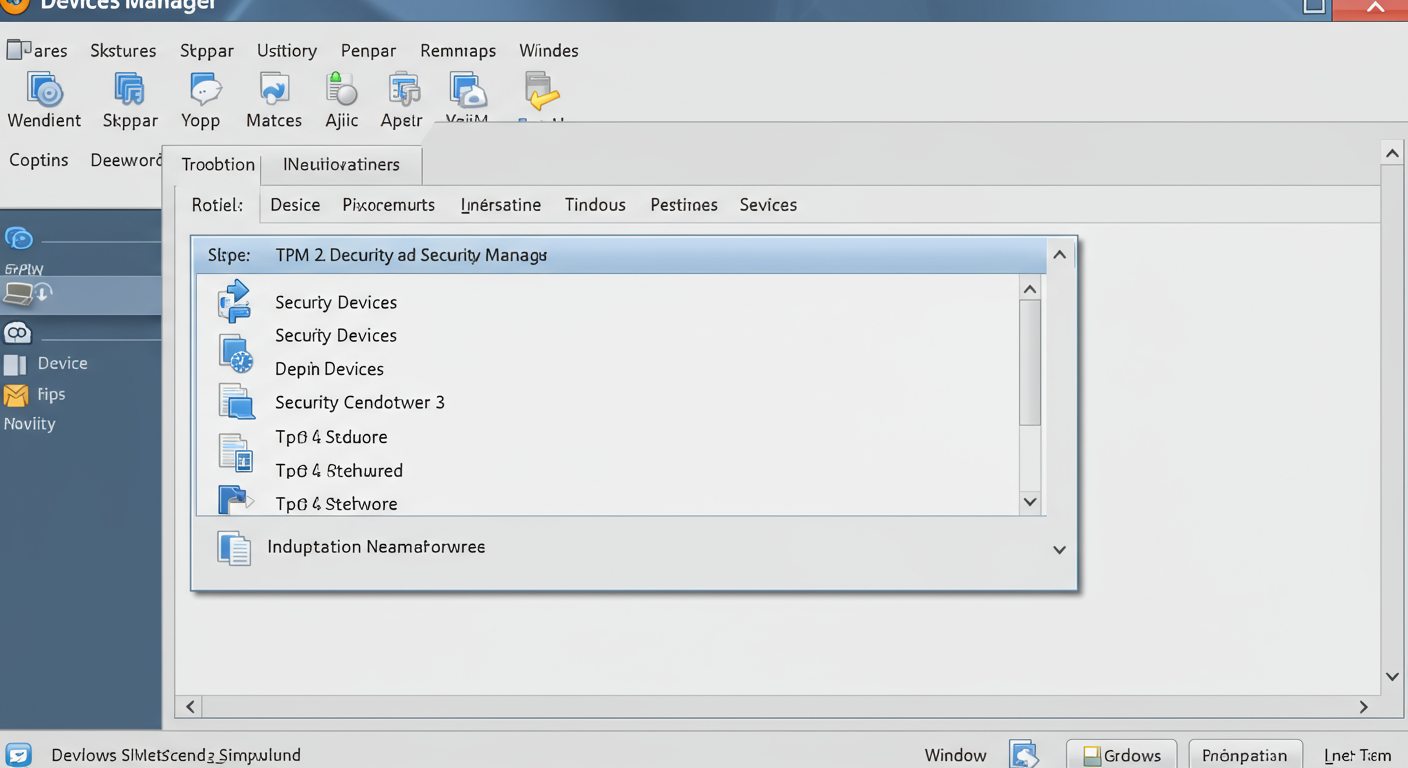This screenshot has width=1408, height=768.
Task: Select the Pestimes tab
Action: click(x=684, y=205)
